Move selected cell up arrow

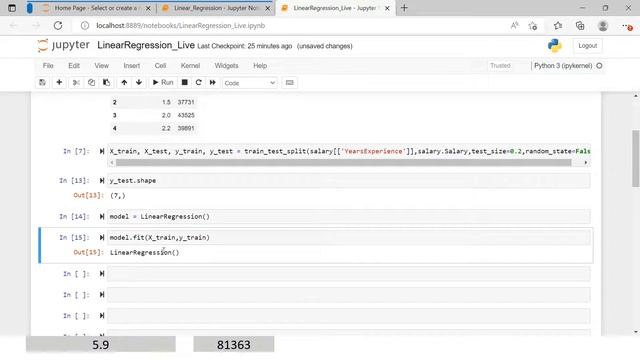124,82
